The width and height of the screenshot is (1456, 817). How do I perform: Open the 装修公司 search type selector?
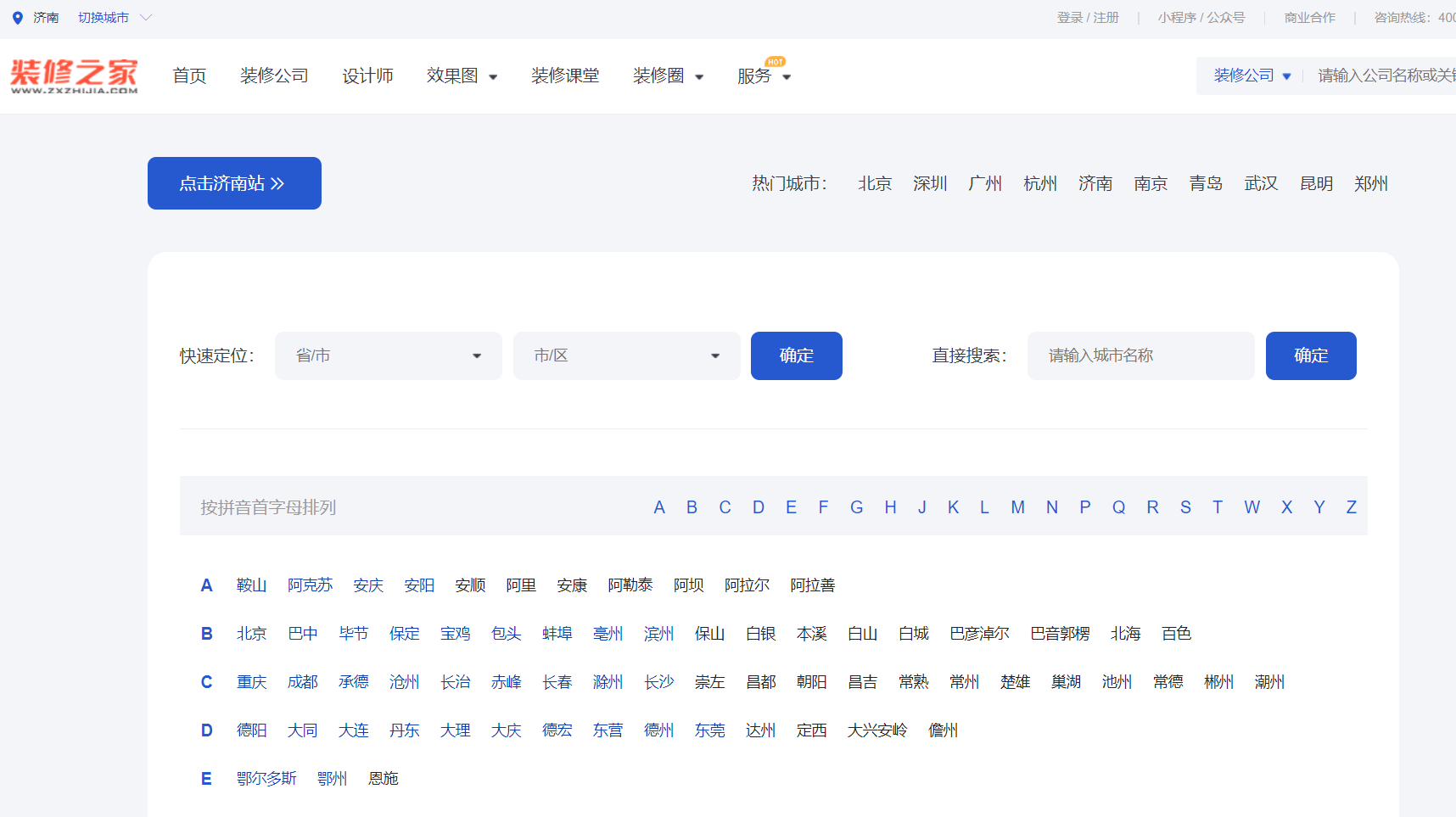click(1252, 76)
